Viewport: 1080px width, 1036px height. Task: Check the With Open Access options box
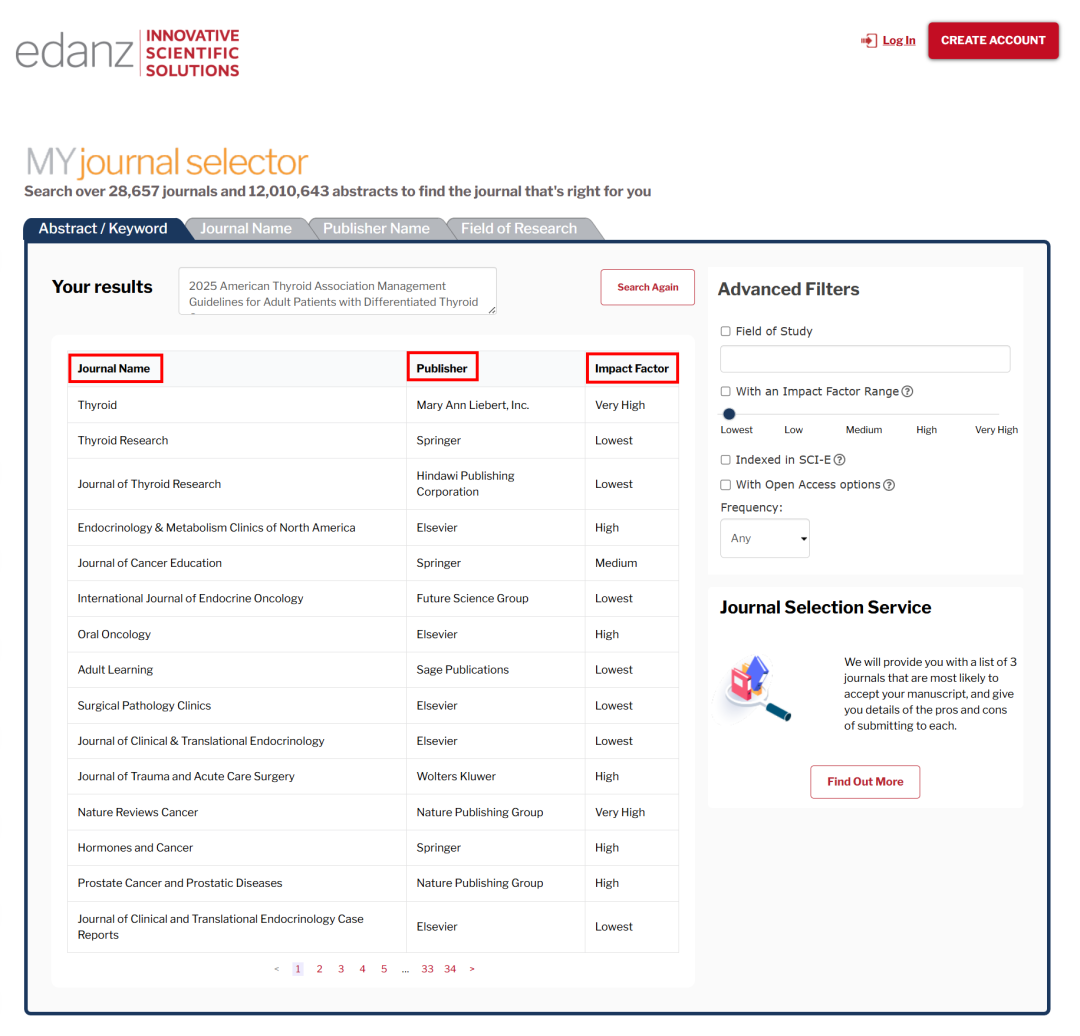726,485
